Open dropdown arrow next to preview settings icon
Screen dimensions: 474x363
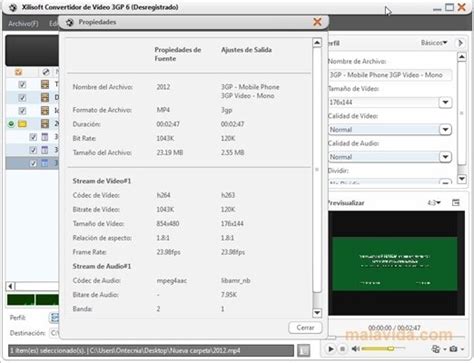point(445,349)
